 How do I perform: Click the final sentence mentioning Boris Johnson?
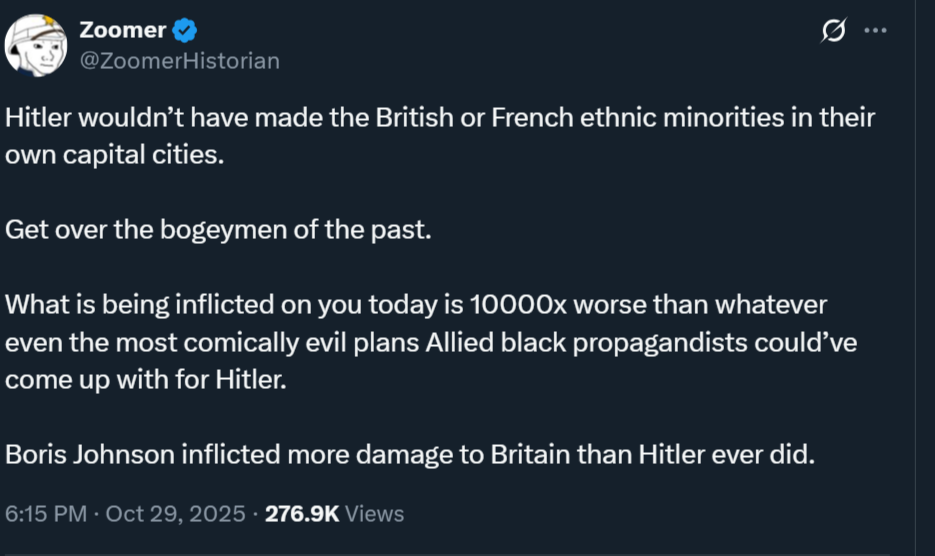pos(410,453)
